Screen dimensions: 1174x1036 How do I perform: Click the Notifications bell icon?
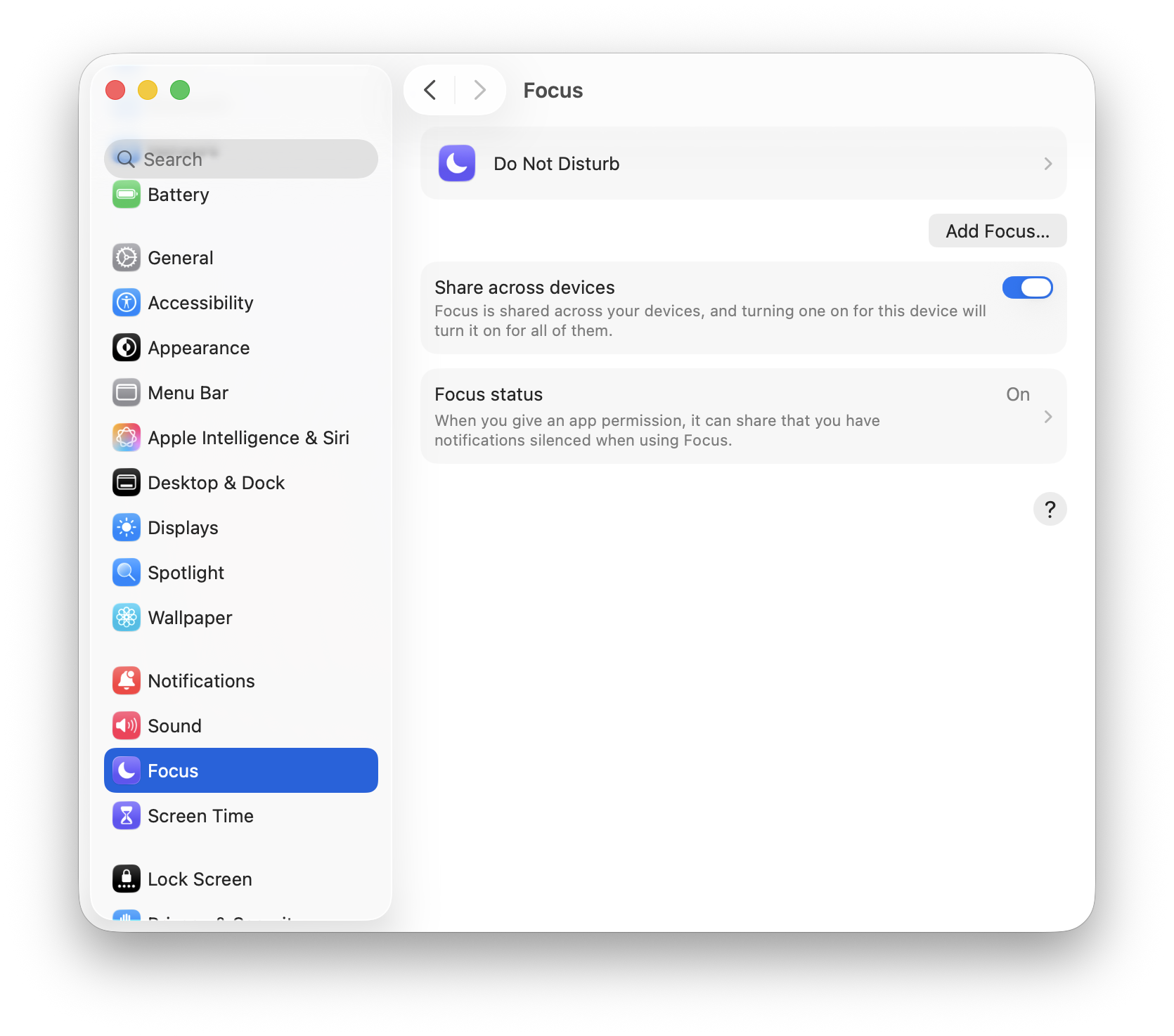tap(127, 681)
